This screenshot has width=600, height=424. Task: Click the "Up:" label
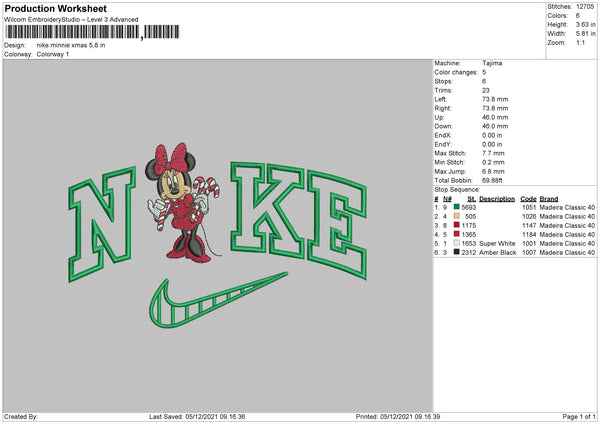(x=439, y=117)
